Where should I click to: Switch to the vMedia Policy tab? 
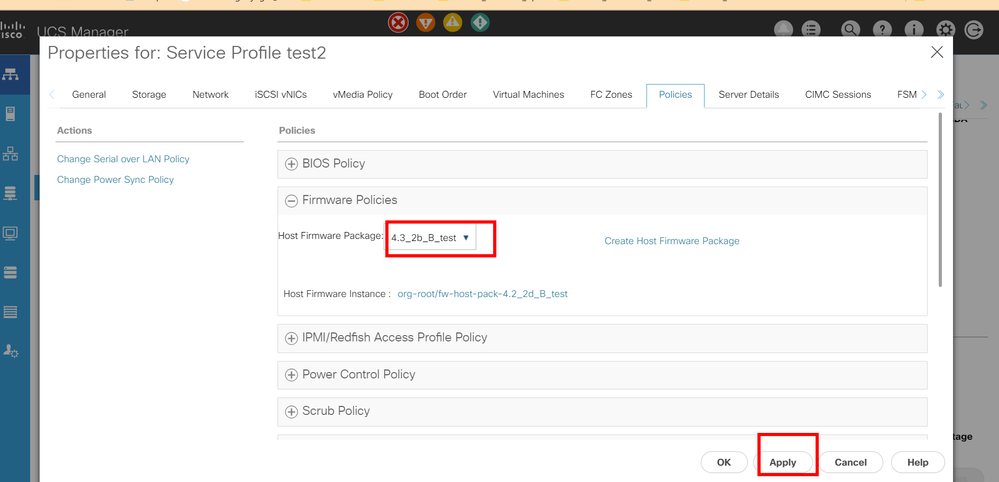coord(363,94)
